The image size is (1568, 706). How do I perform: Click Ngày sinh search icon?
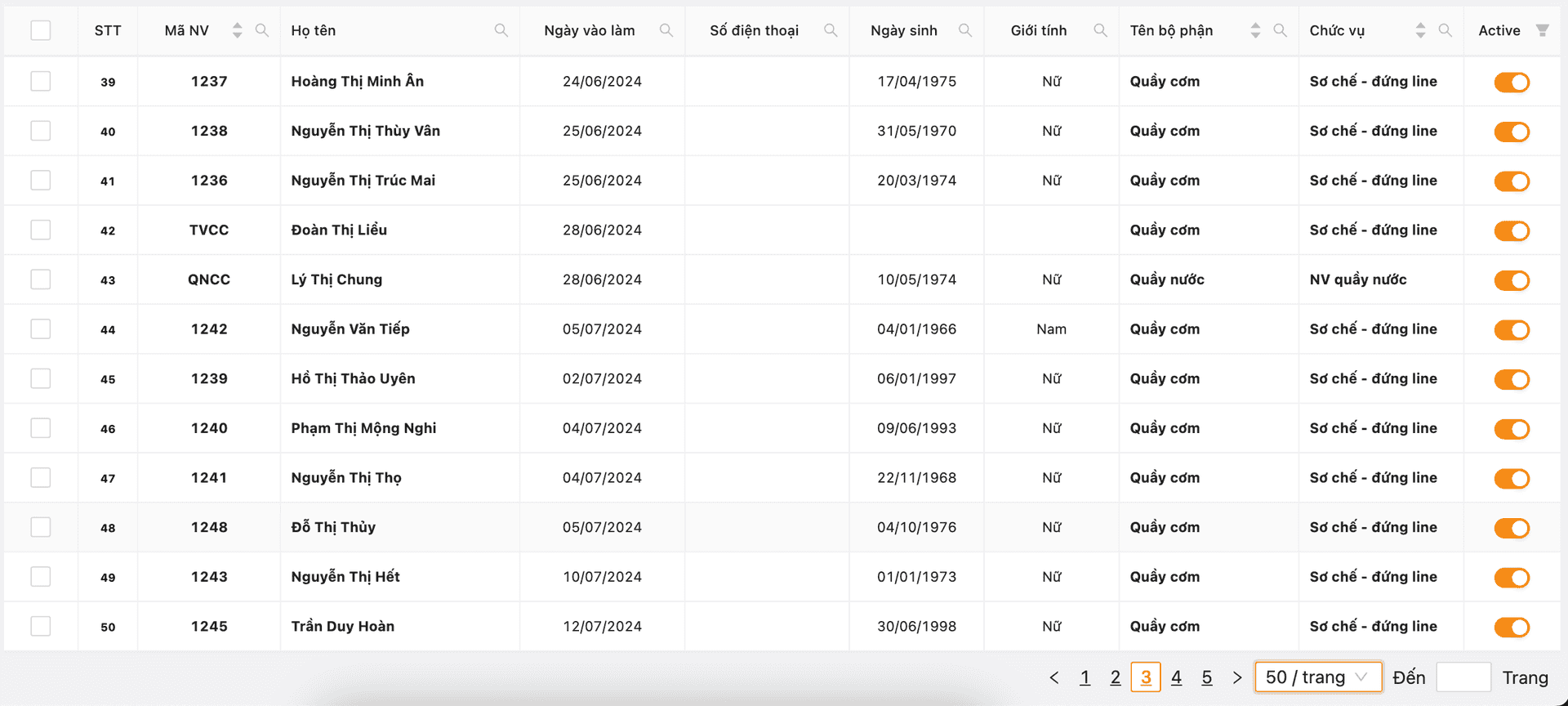pos(965,30)
